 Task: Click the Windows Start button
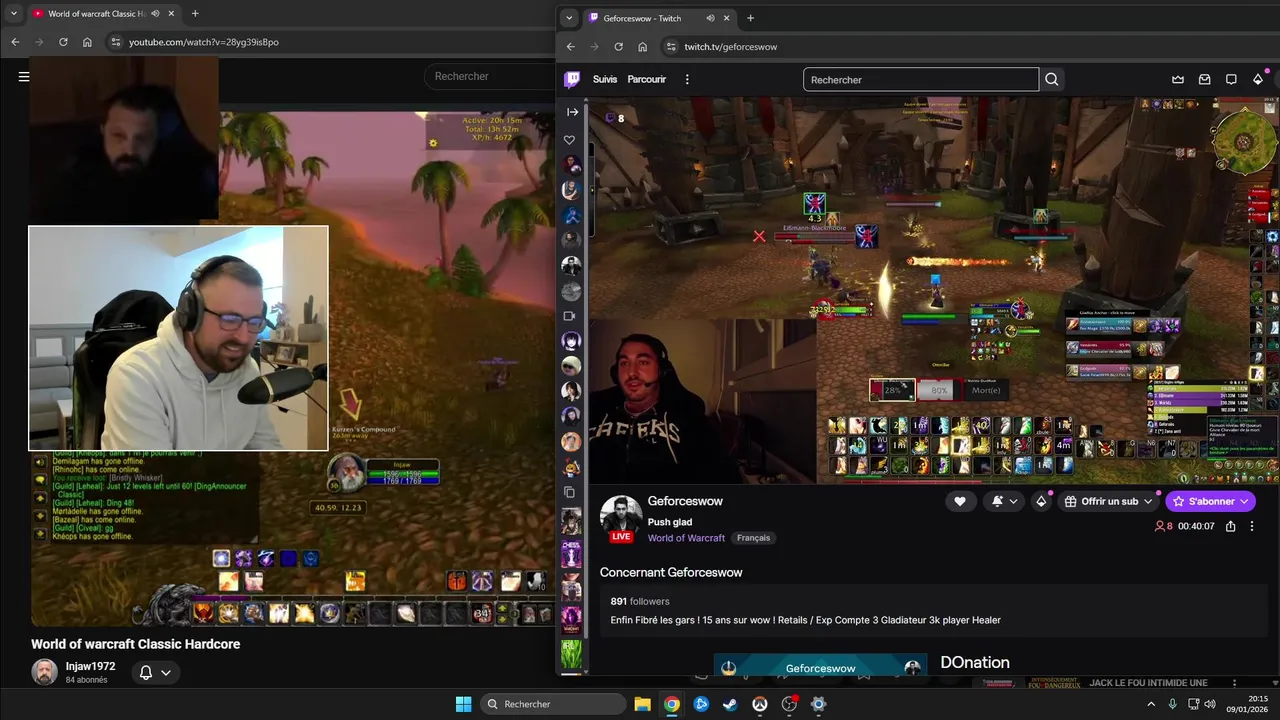pos(463,704)
